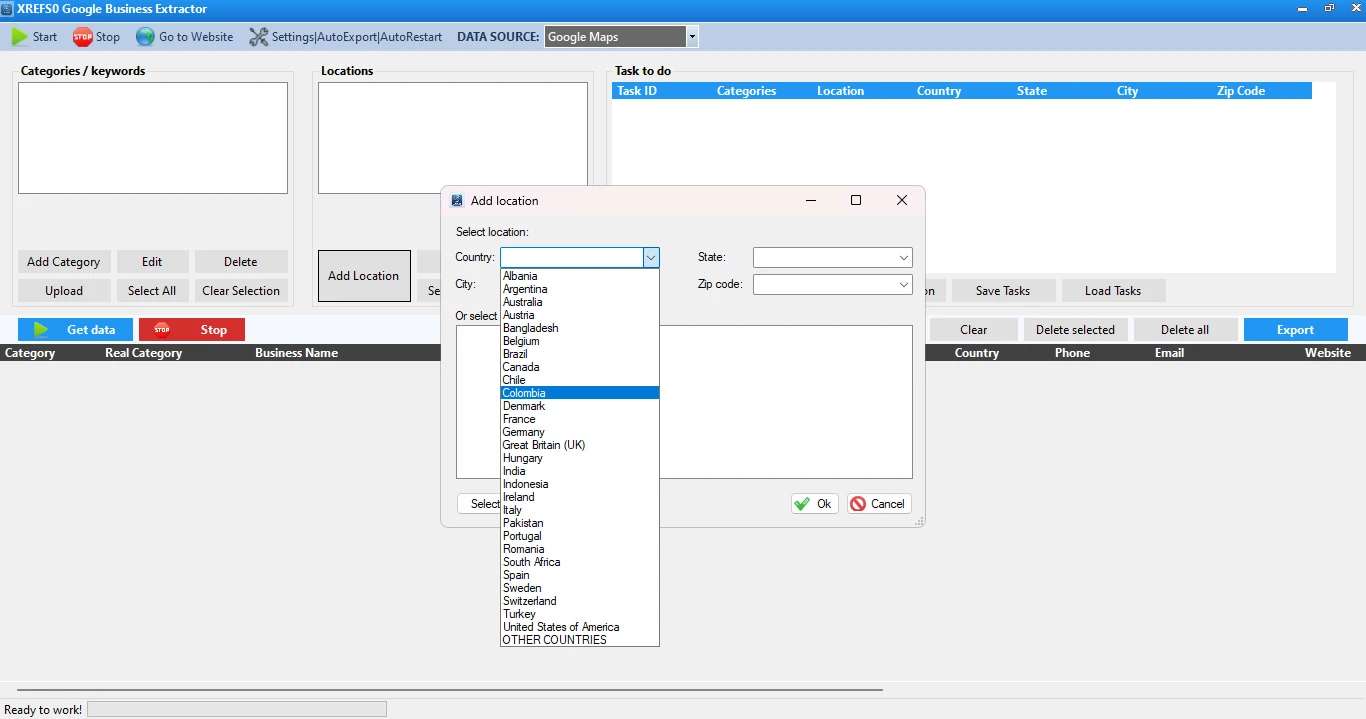Choose South Africa from country list
This screenshot has width=1366, height=719.
click(x=579, y=562)
